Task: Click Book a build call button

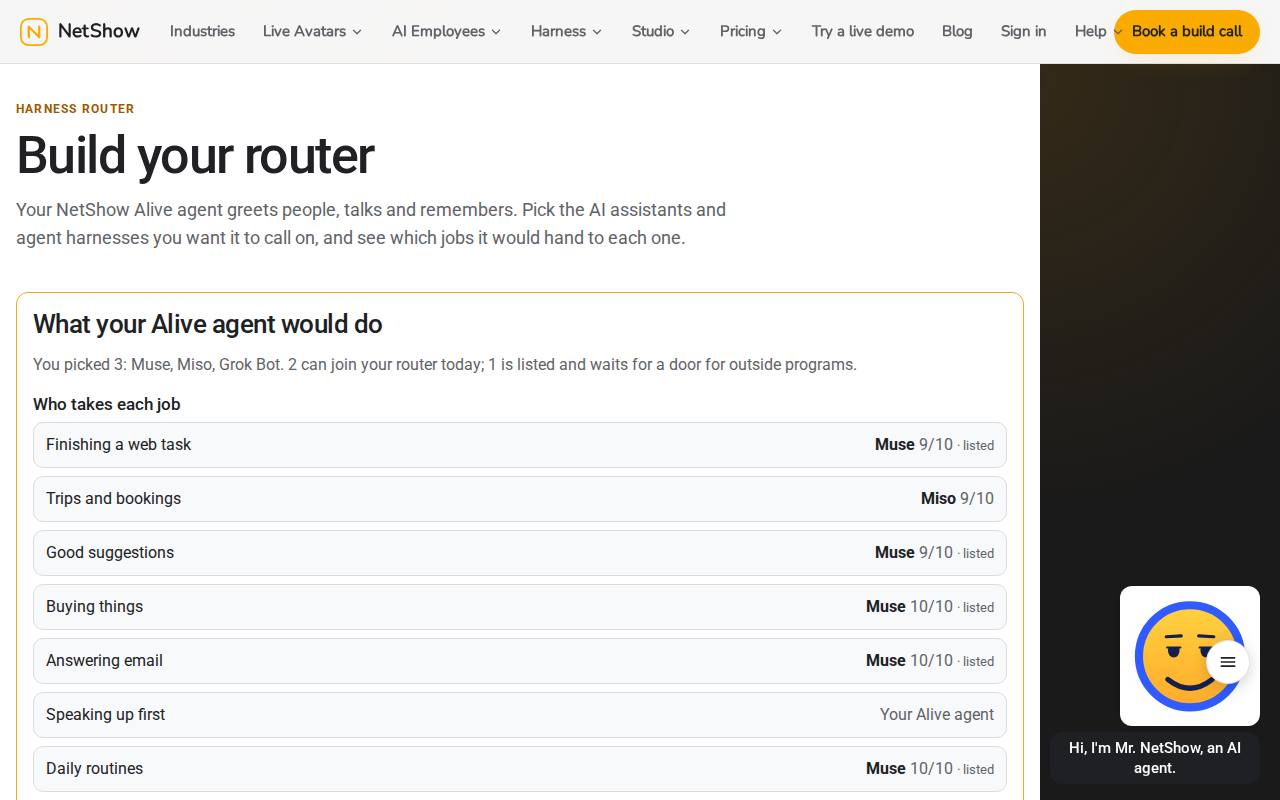Action: pos(1187,32)
